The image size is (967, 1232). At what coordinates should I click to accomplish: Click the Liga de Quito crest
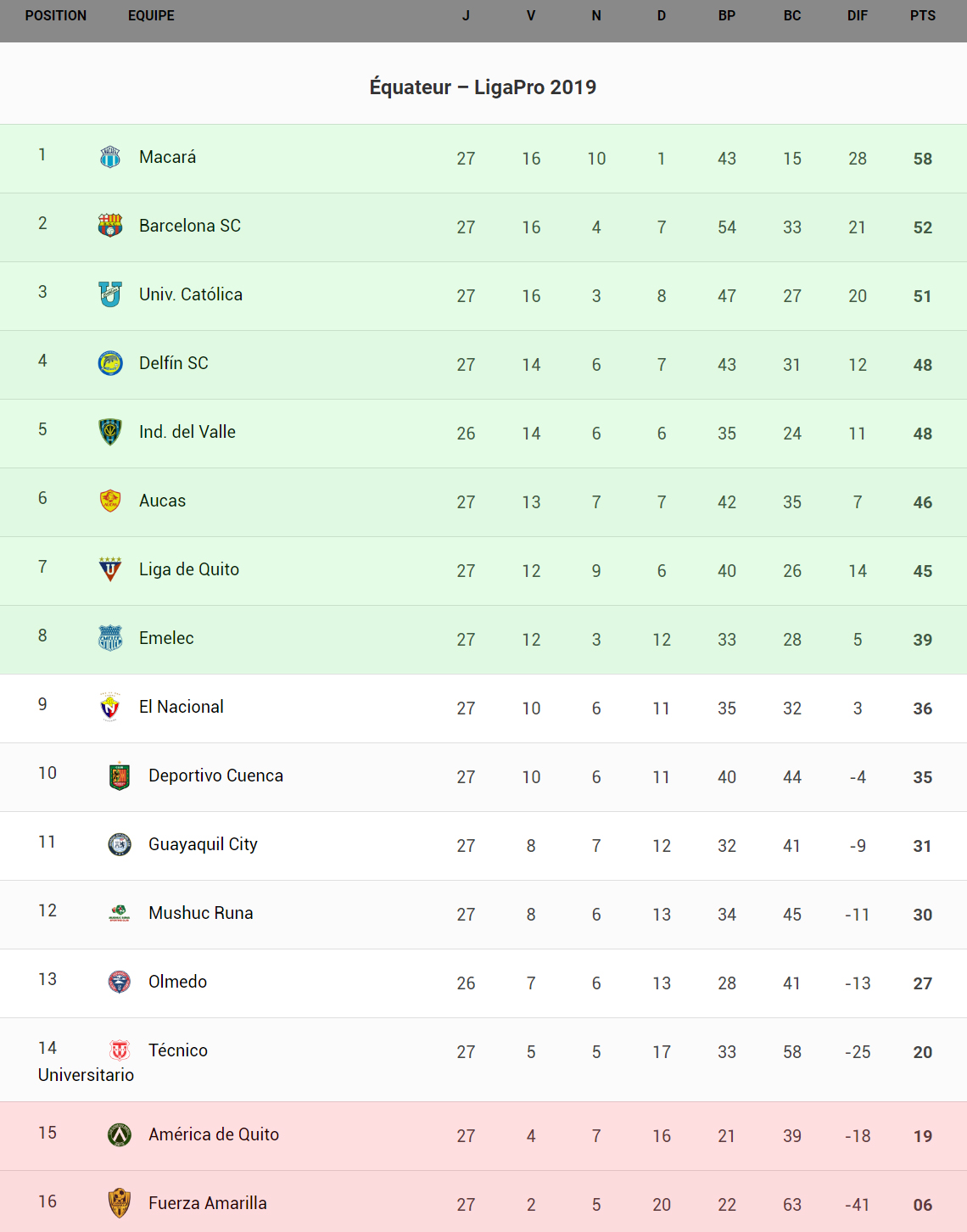(110, 569)
